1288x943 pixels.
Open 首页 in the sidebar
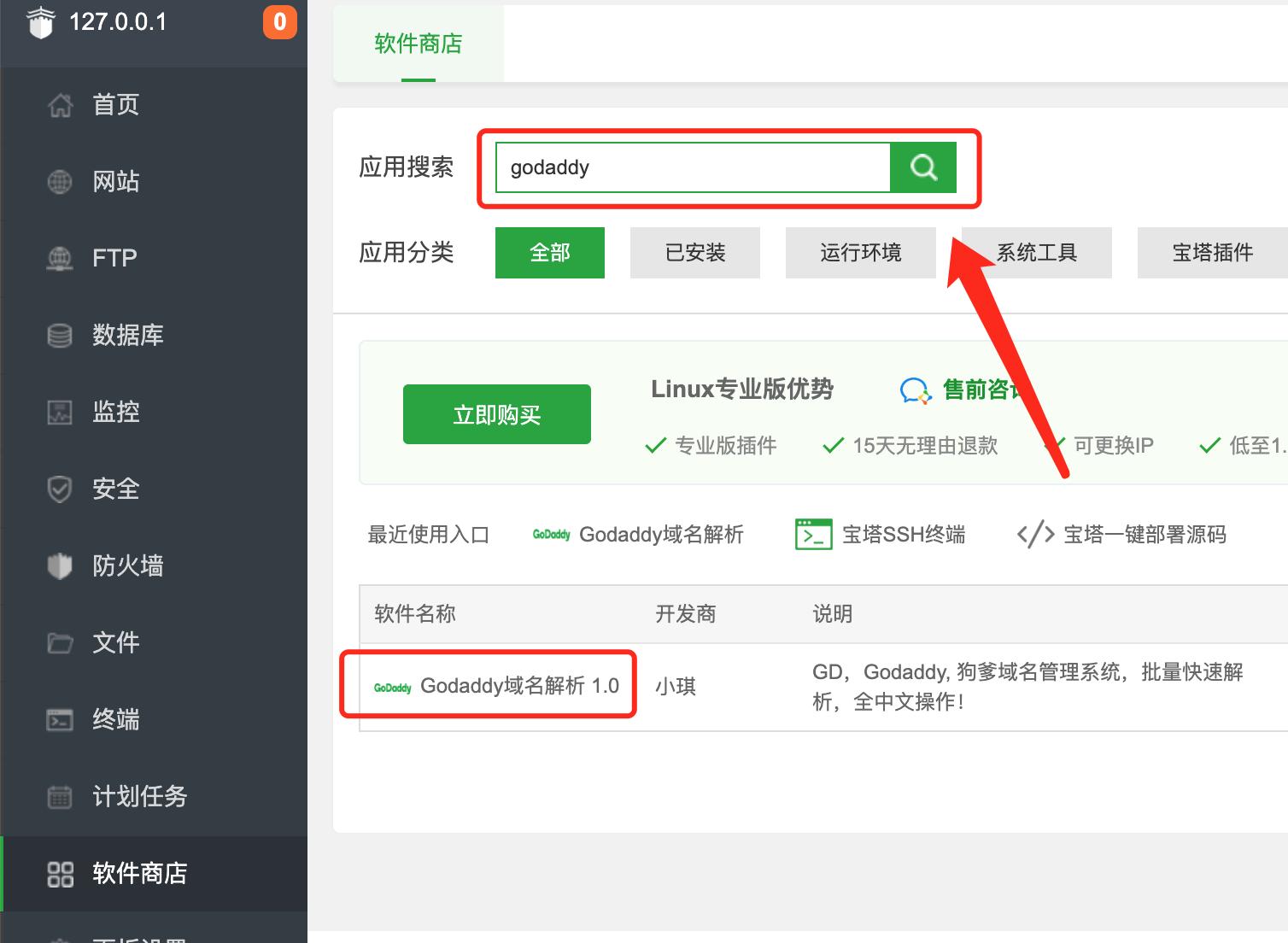coord(154,105)
